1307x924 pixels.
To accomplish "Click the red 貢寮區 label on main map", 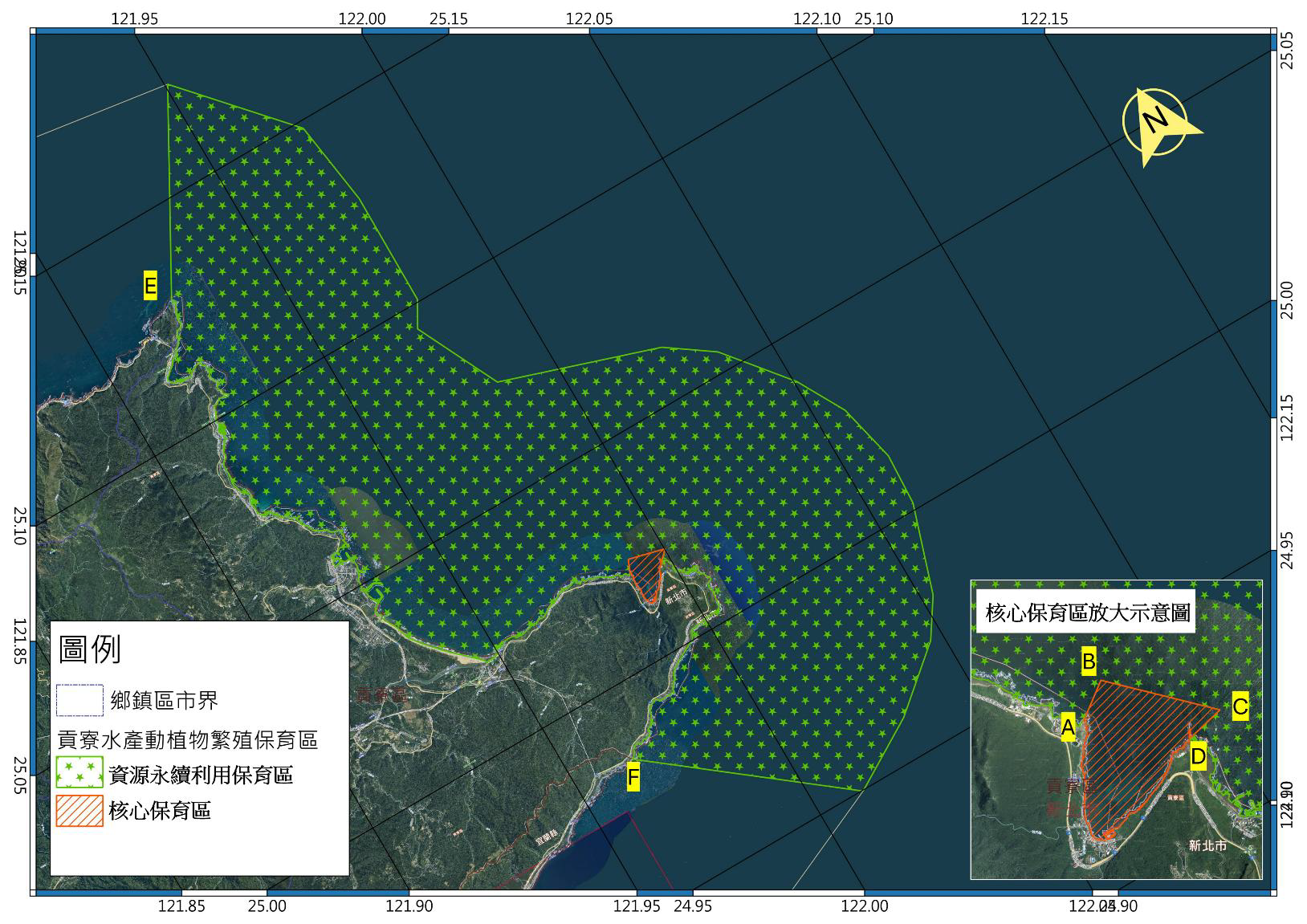I will click(382, 695).
